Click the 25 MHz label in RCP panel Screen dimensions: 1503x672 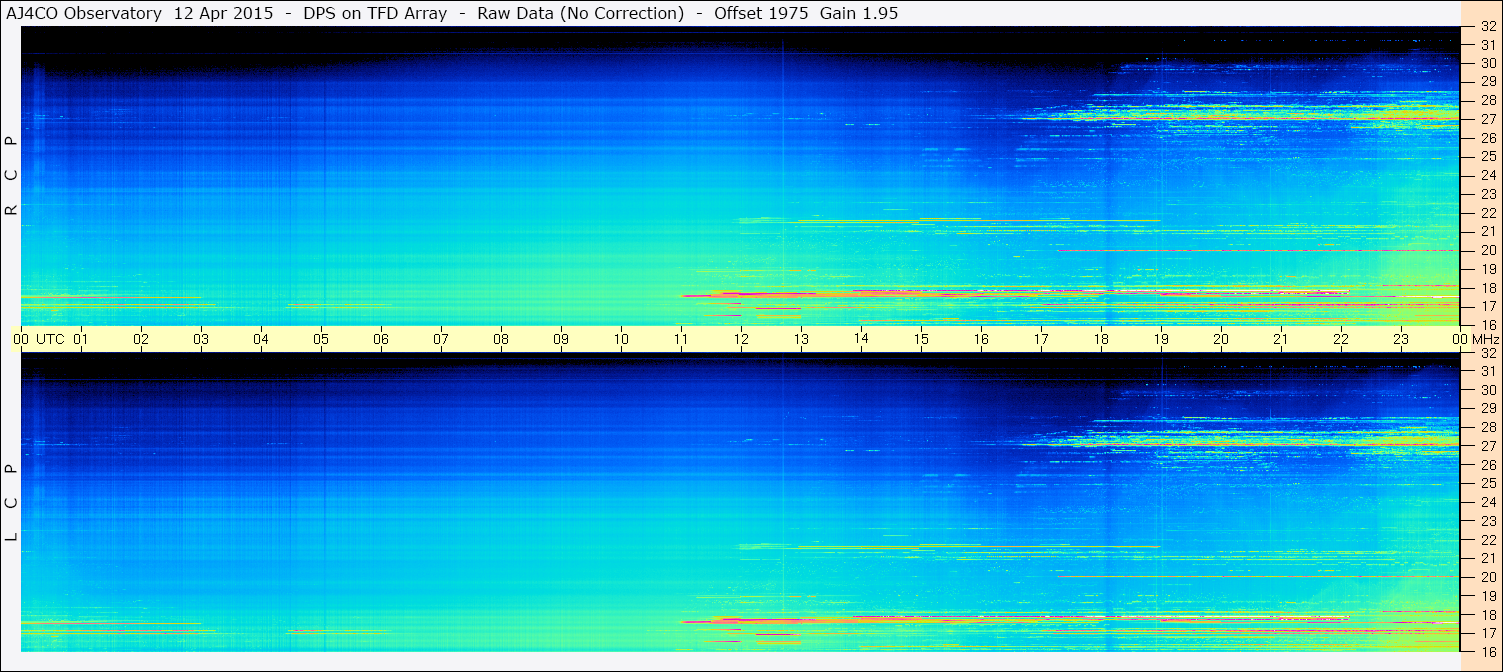point(1487,156)
